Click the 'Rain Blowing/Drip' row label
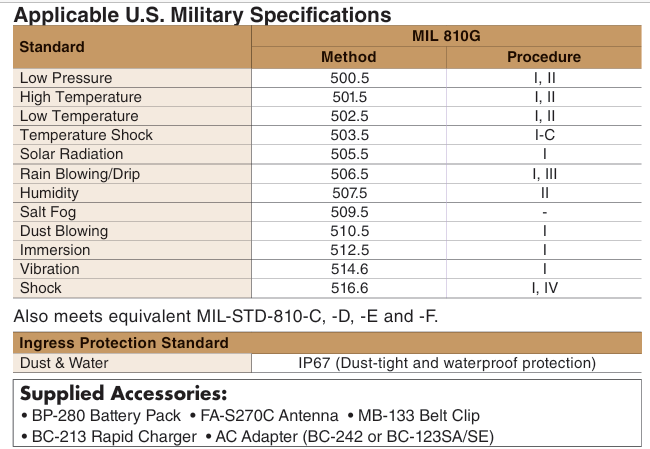 [x=83, y=173]
